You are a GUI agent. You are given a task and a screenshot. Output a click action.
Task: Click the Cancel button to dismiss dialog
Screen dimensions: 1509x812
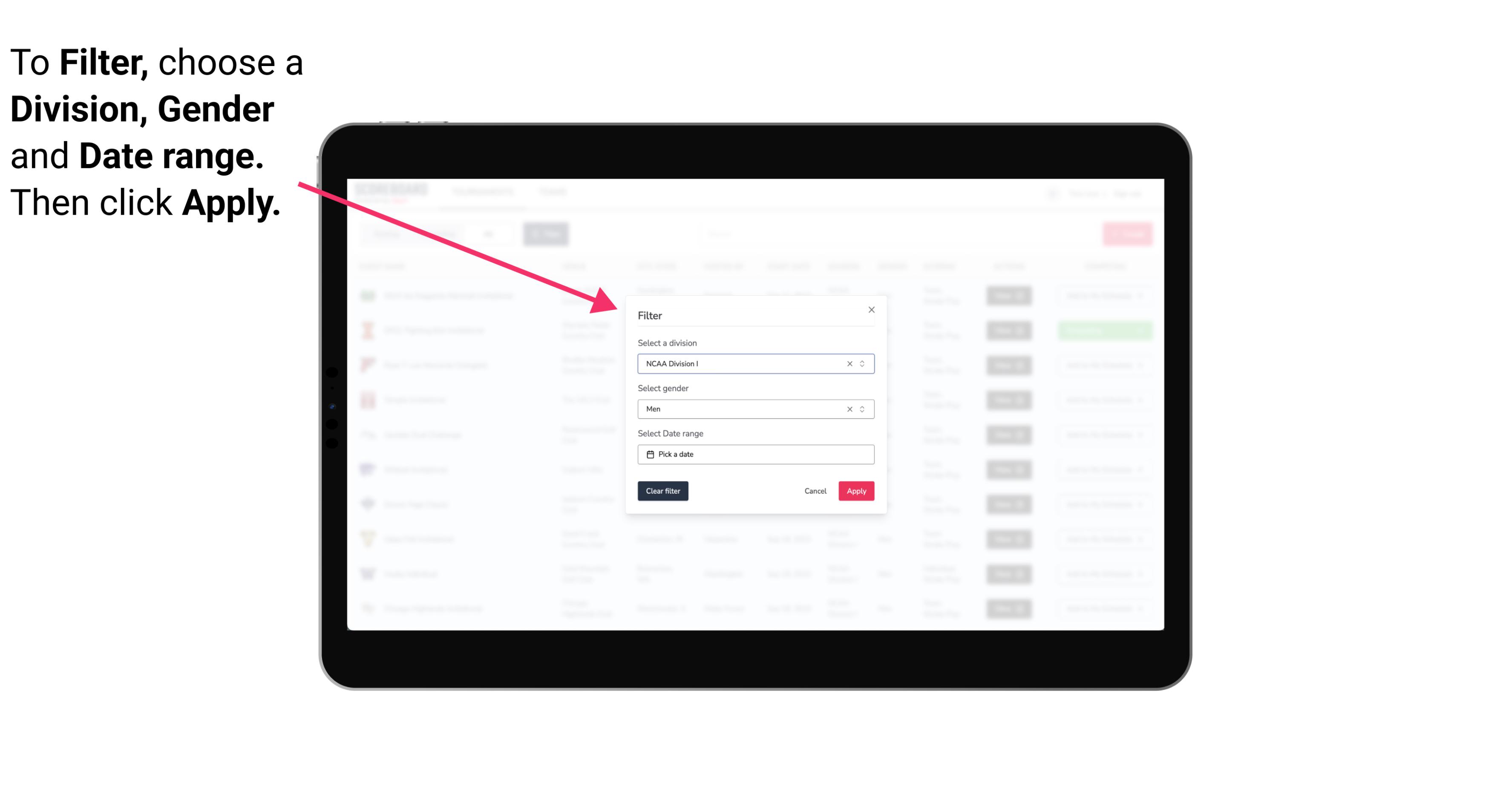point(815,491)
